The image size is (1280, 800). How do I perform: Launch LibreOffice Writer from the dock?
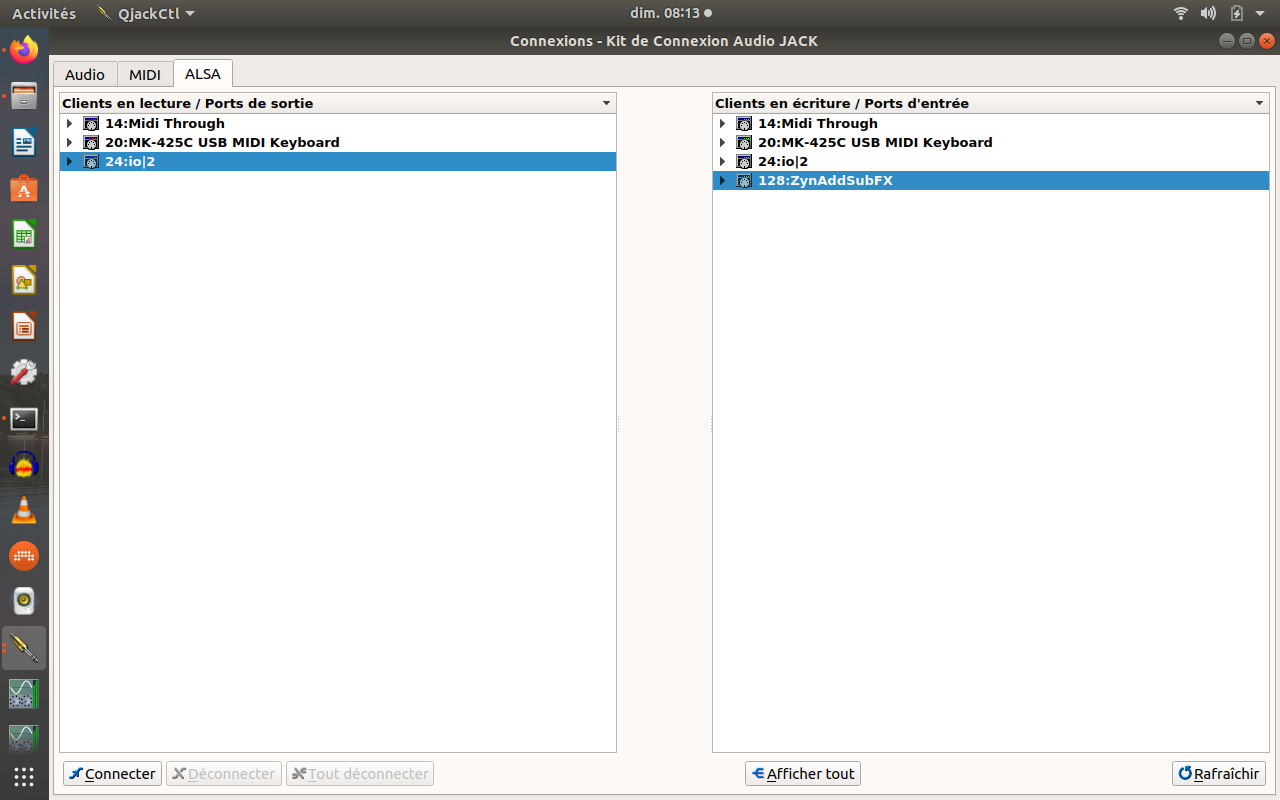pos(24,142)
